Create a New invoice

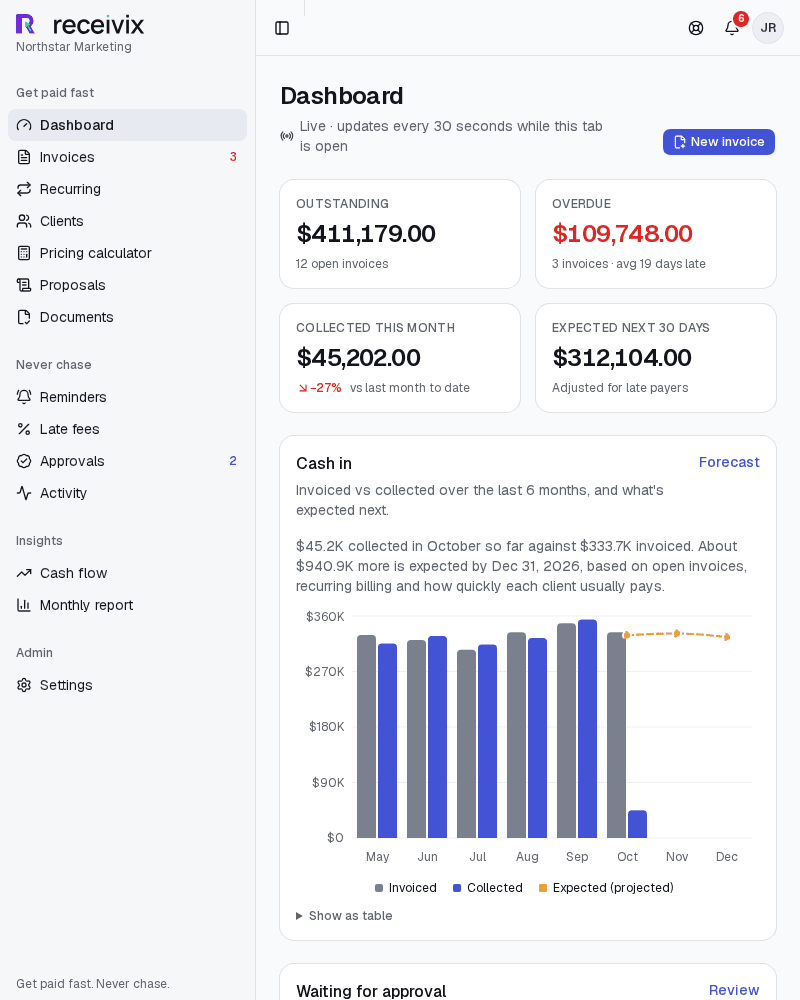(x=718, y=142)
